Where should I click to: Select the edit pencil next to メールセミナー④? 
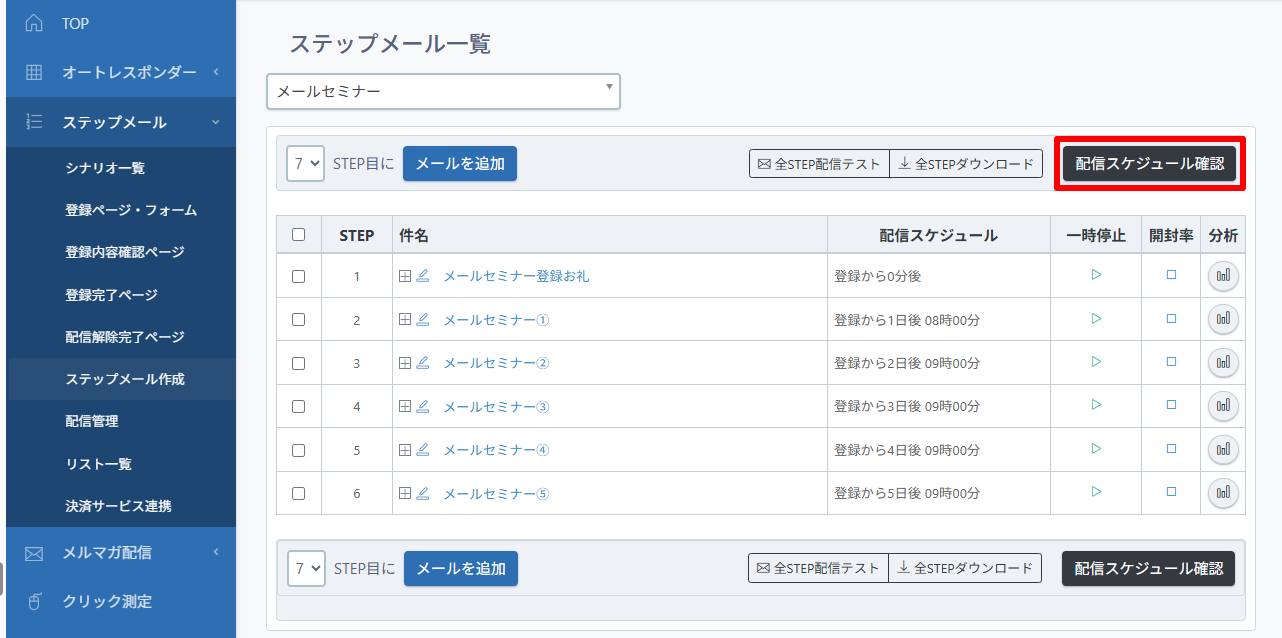(423, 450)
